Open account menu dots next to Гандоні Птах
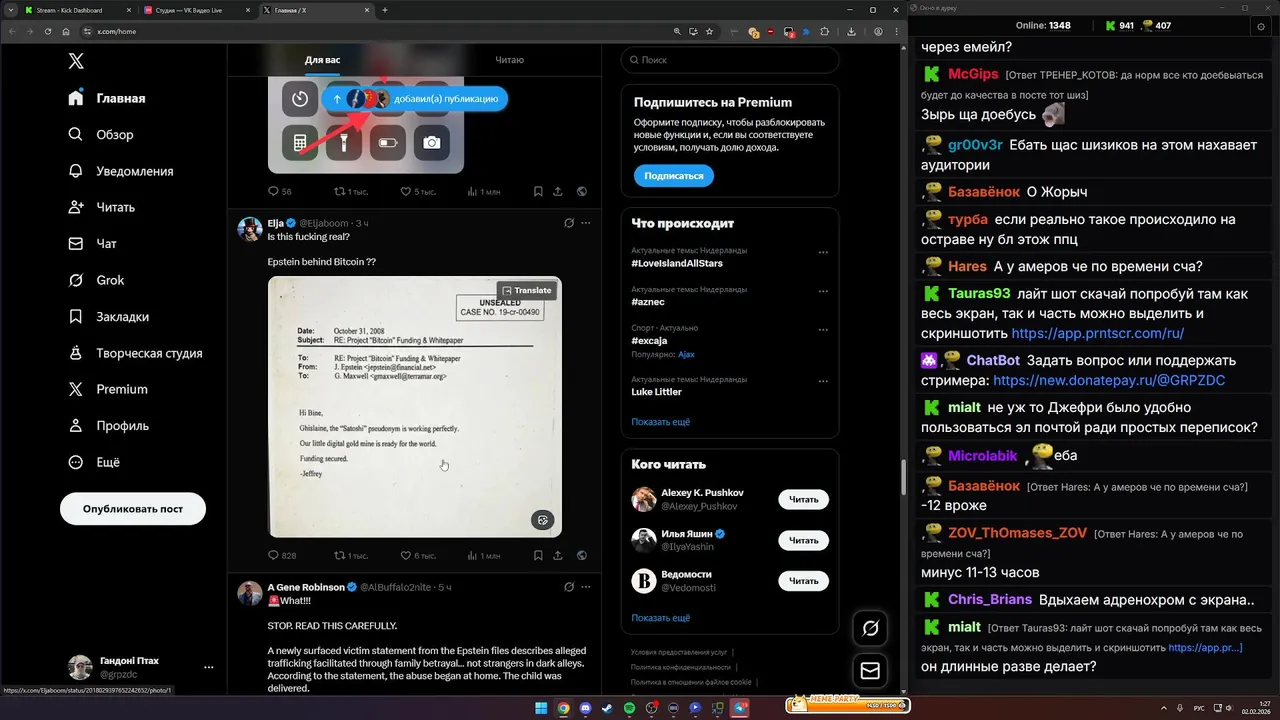This screenshot has height=720, width=1280. (208, 667)
